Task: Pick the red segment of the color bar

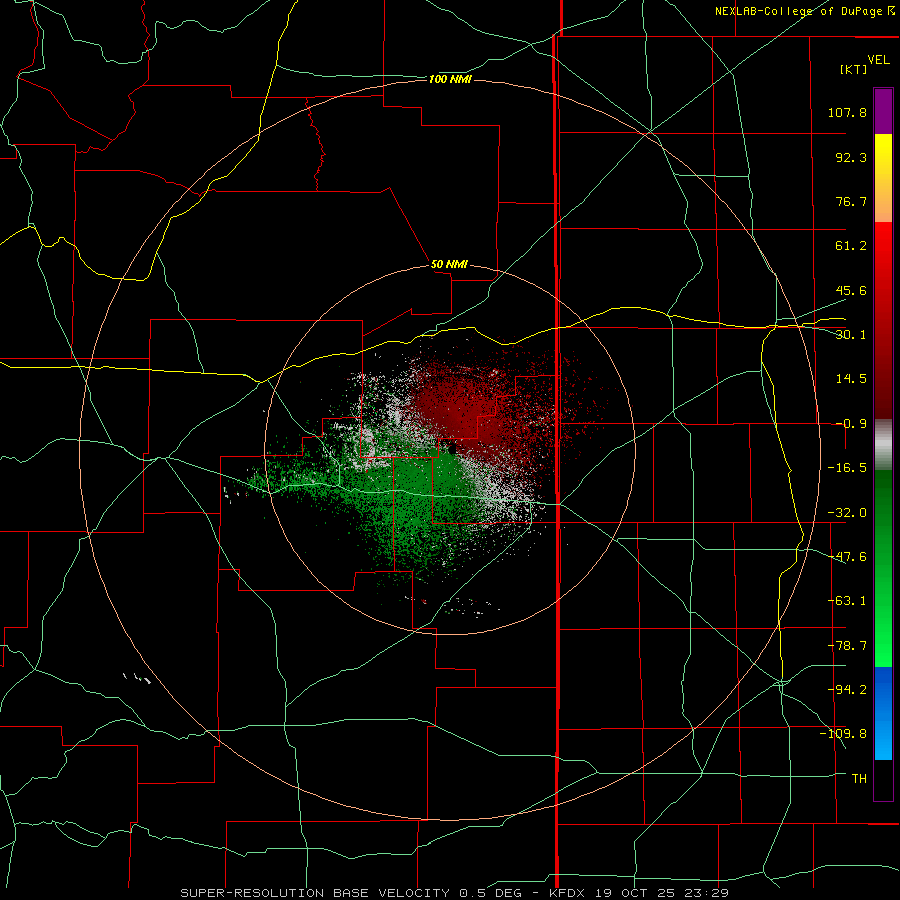Action: point(883,320)
